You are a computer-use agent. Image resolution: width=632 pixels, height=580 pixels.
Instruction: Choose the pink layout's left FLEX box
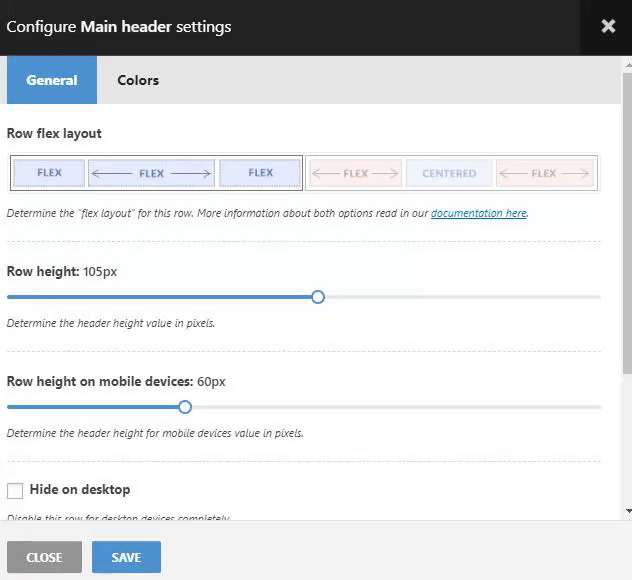(x=355, y=173)
